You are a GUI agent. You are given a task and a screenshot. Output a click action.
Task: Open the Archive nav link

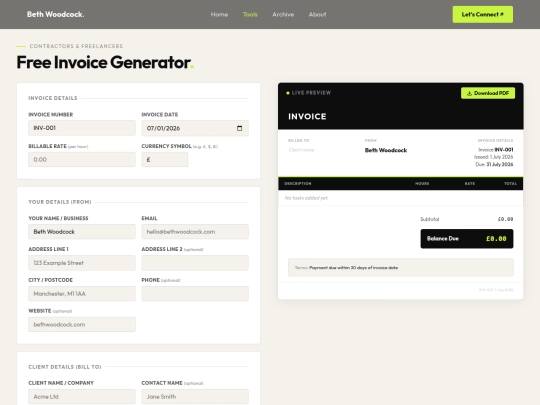283,14
